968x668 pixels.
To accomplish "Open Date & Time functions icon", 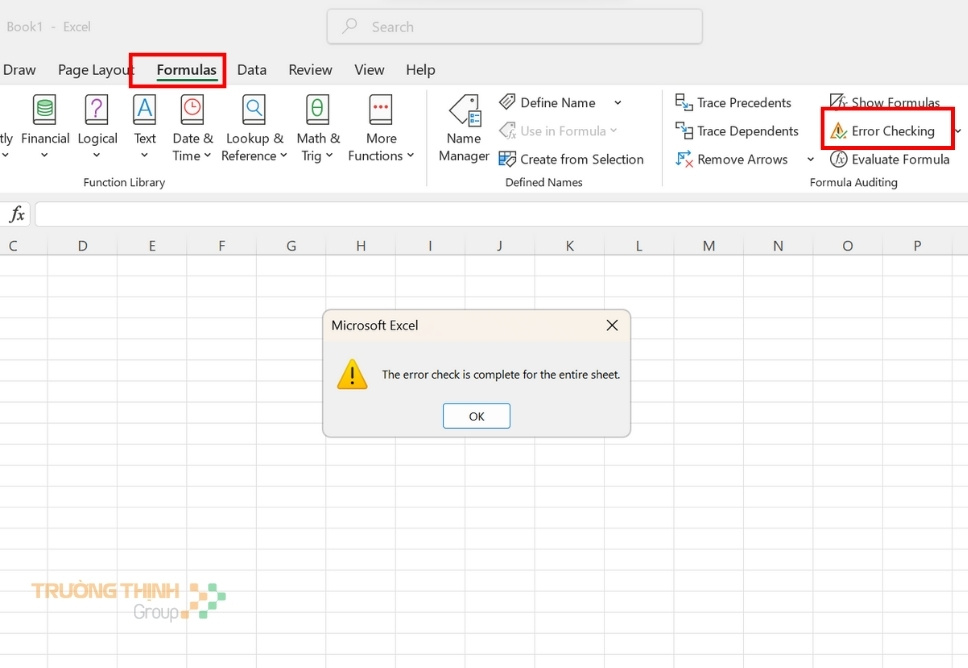I will [x=192, y=110].
